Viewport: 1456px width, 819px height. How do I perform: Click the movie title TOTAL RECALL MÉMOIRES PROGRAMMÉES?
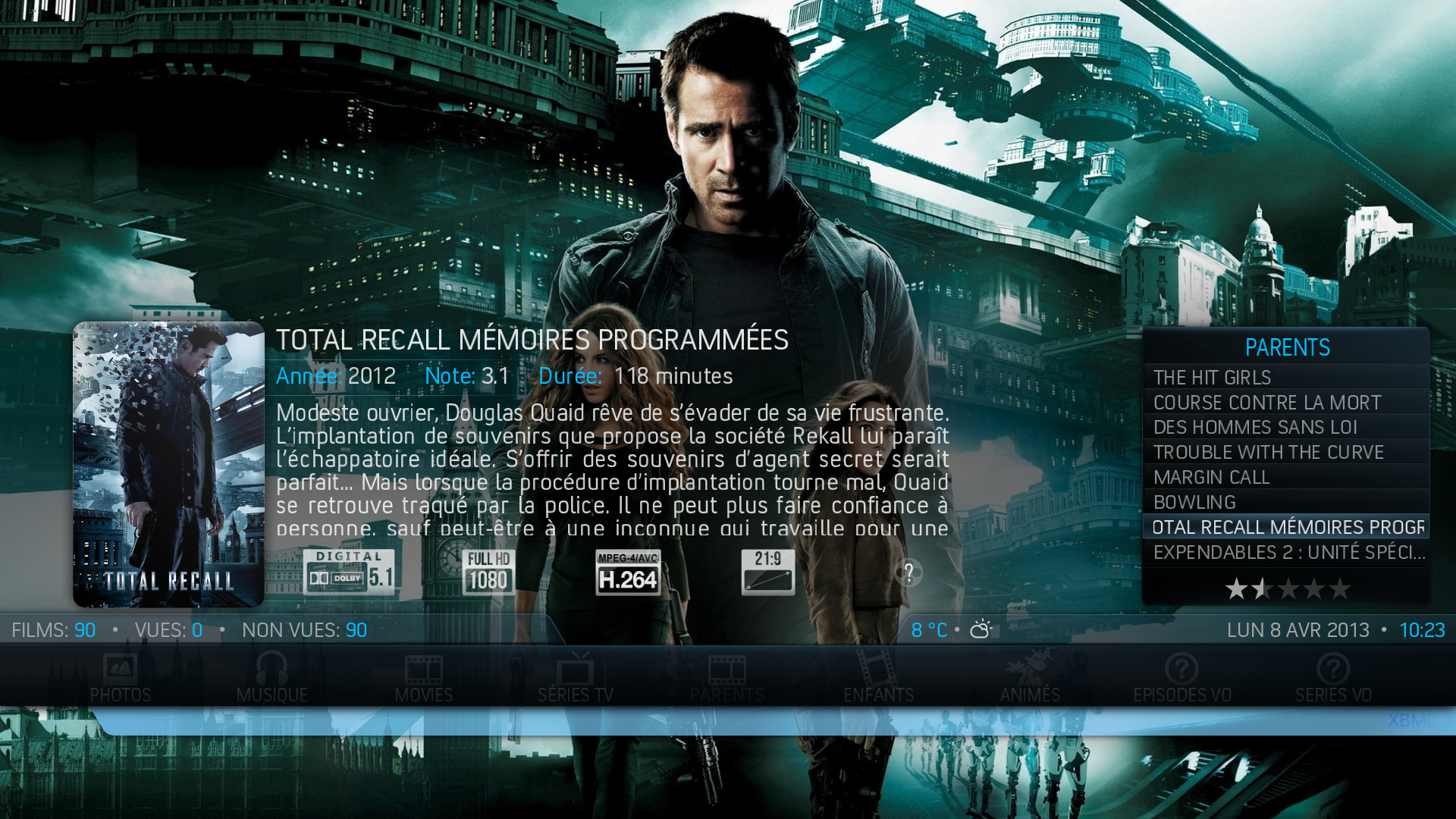tap(532, 340)
